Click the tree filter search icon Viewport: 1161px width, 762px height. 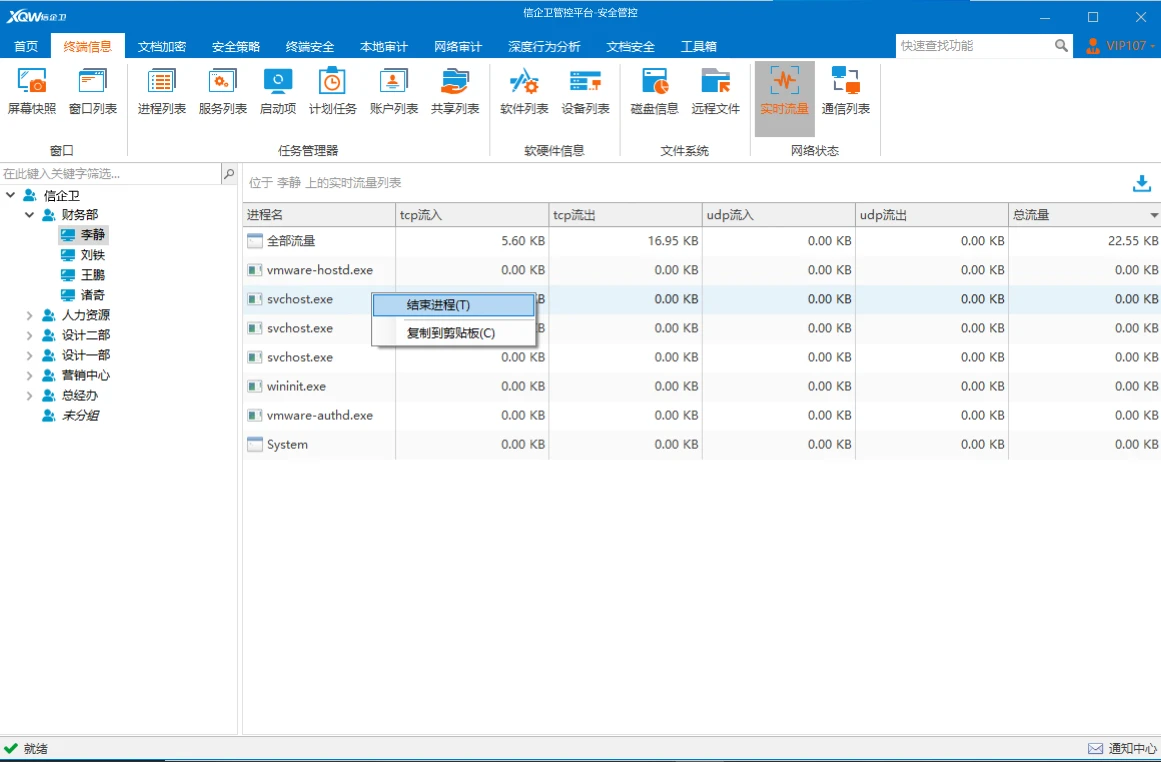click(229, 174)
